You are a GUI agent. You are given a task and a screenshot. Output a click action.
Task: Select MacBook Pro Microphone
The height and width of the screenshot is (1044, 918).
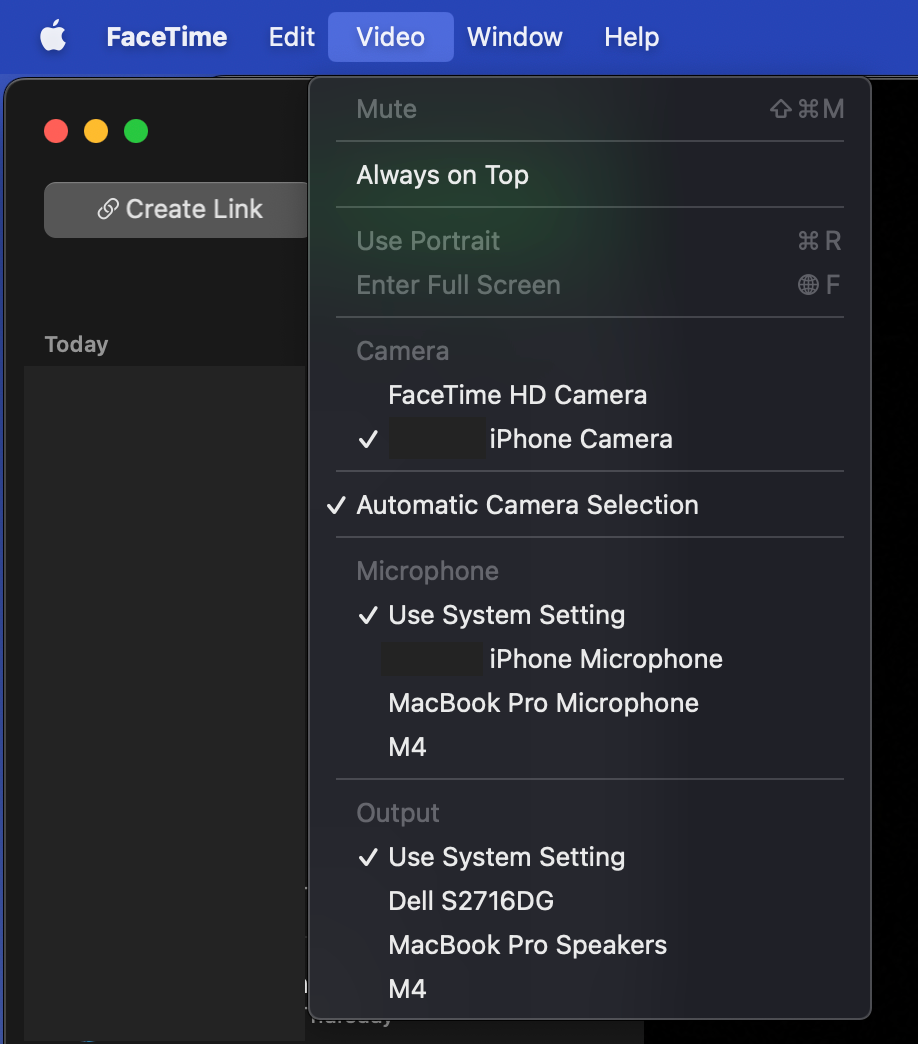(x=590, y=702)
